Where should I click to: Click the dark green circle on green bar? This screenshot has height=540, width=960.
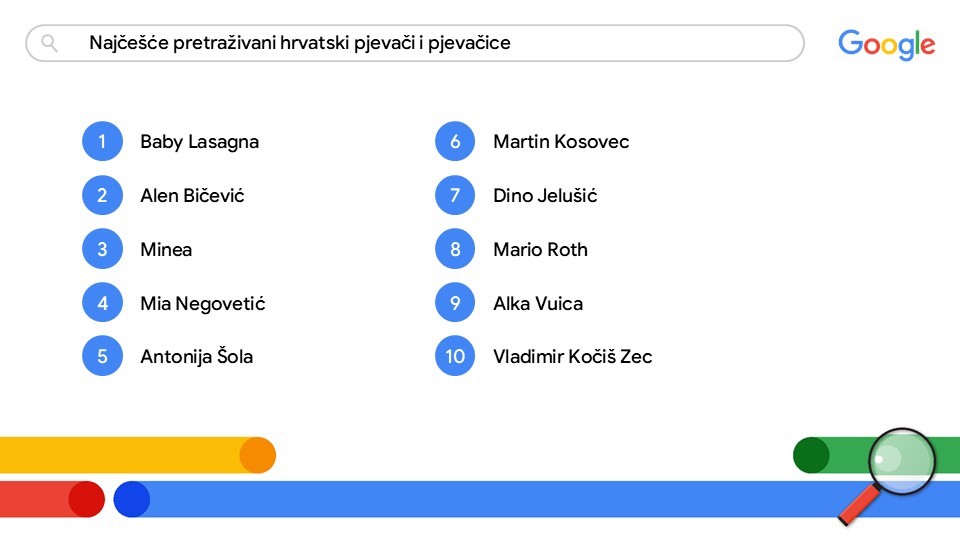pos(811,455)
